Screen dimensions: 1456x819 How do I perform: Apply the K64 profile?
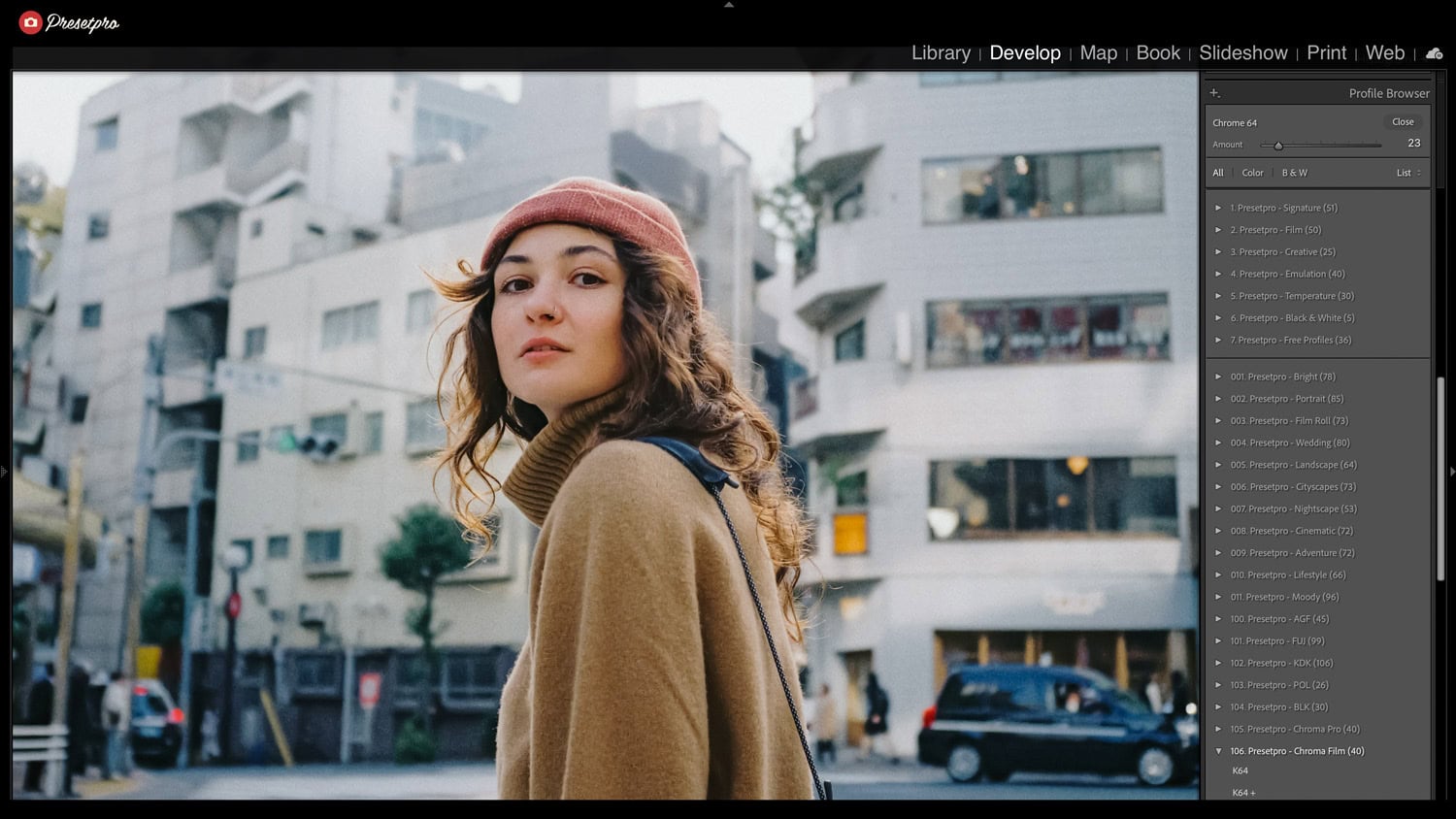point(1240,771)
